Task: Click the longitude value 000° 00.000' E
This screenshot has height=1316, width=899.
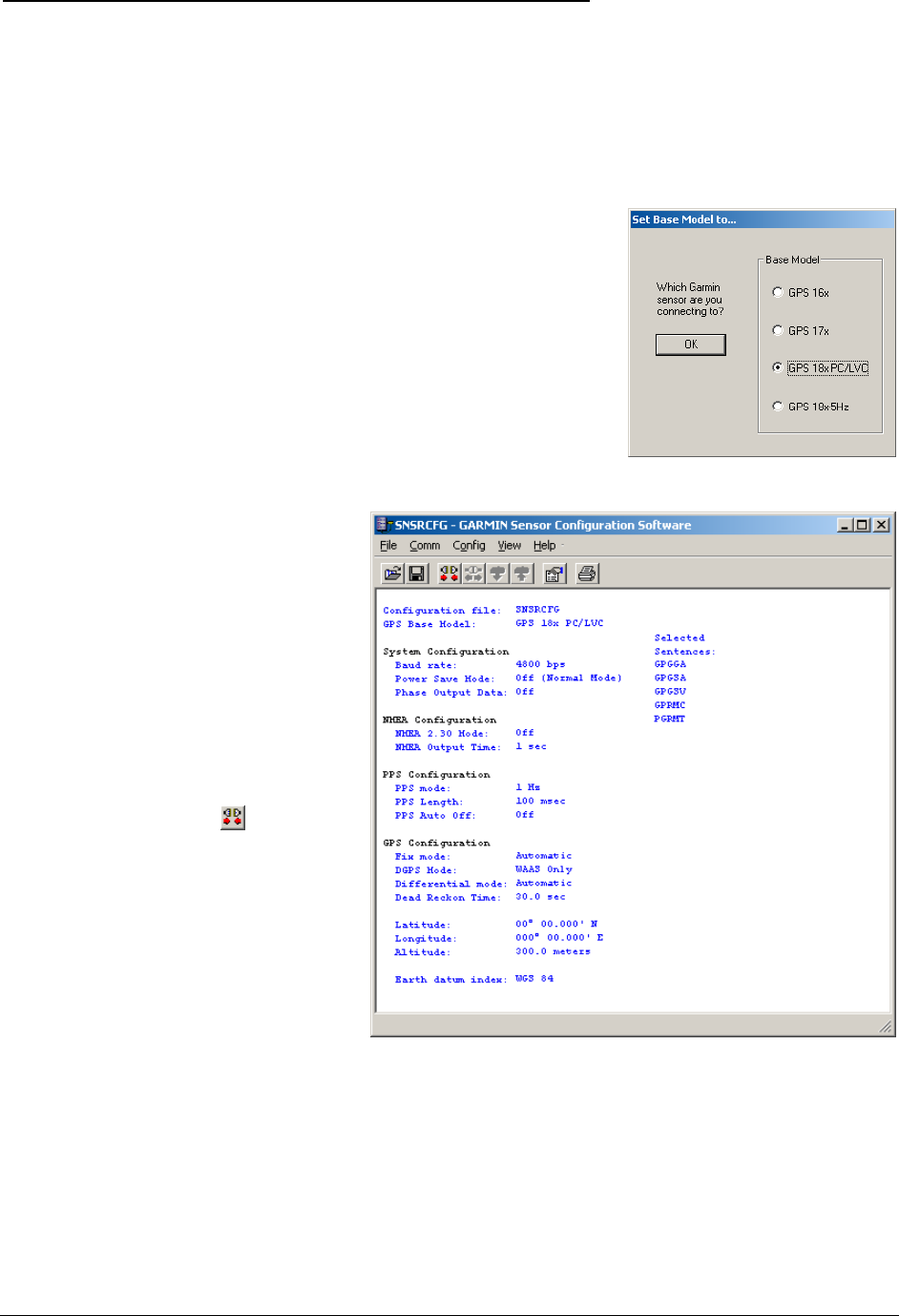Action: [559, 937]
